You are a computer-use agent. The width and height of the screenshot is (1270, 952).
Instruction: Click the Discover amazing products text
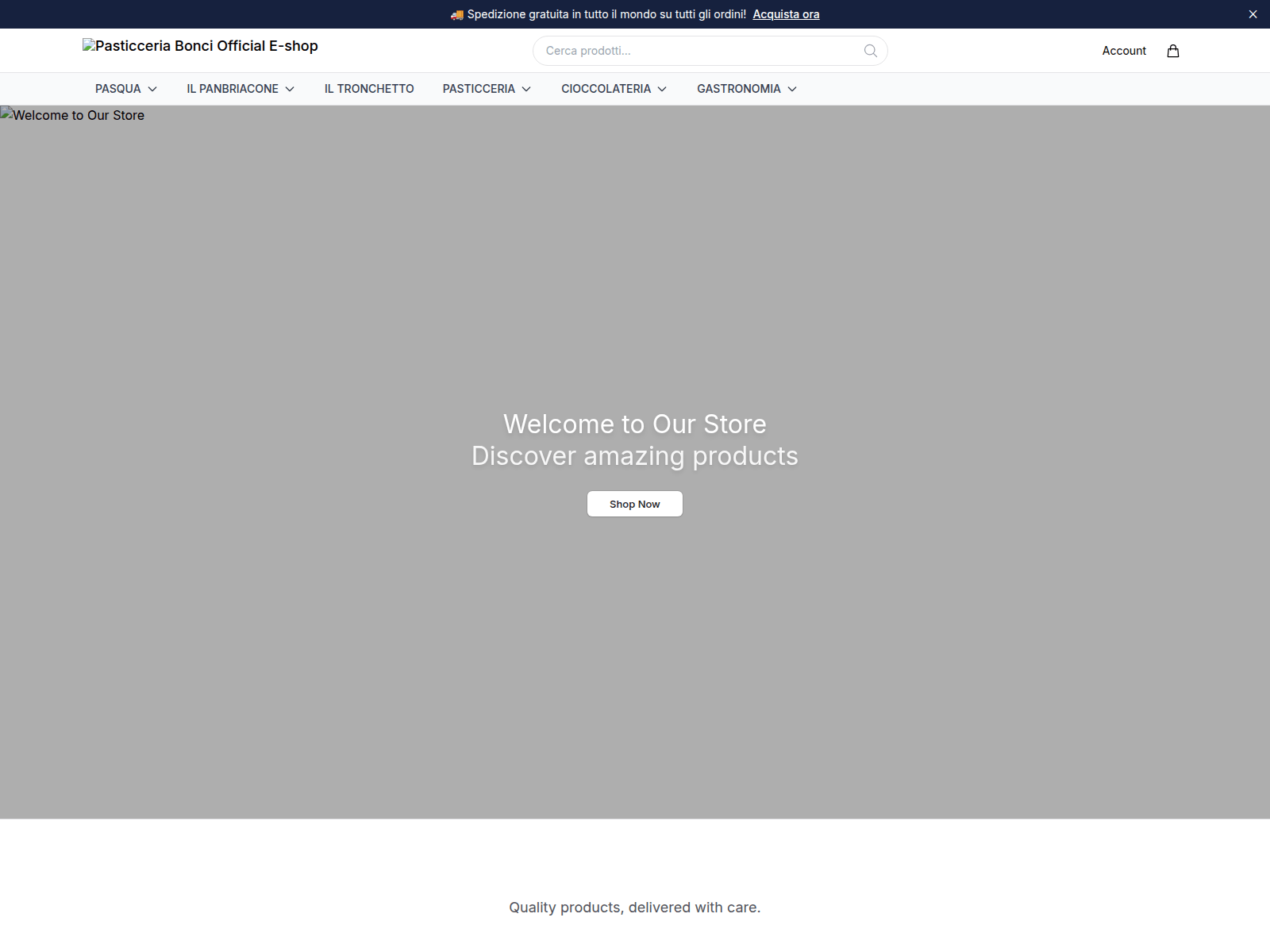tap(635, 456)
